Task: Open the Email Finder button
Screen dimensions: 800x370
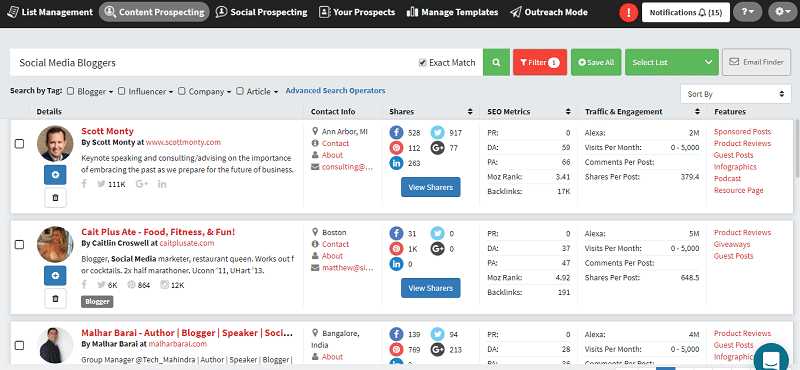Action: click(757, 62)
